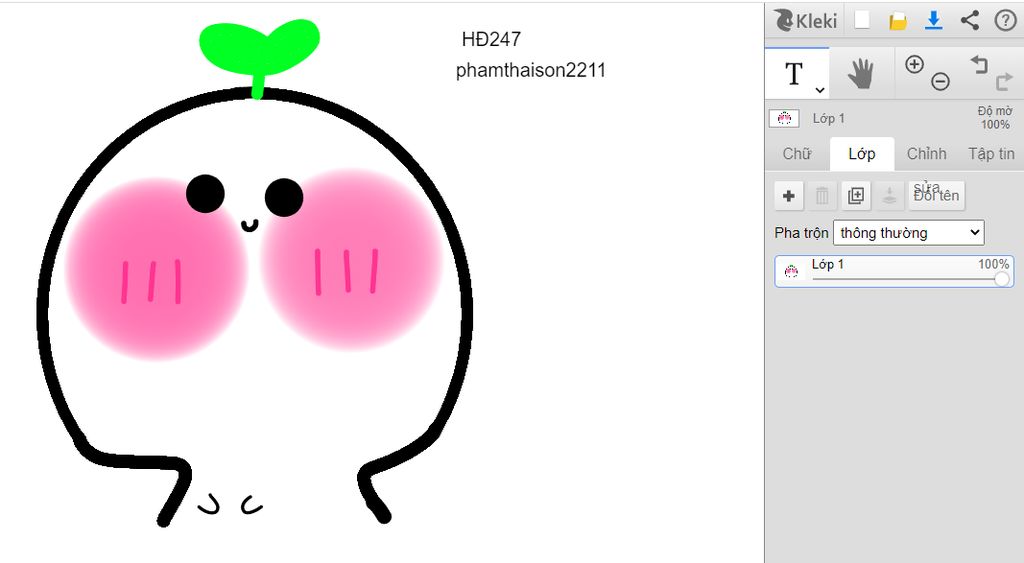The height and width of the screenshot is (563, 1024).
Task: Switch to the Chữ tab
Action: pyautogui.click(x=797, y=154)
